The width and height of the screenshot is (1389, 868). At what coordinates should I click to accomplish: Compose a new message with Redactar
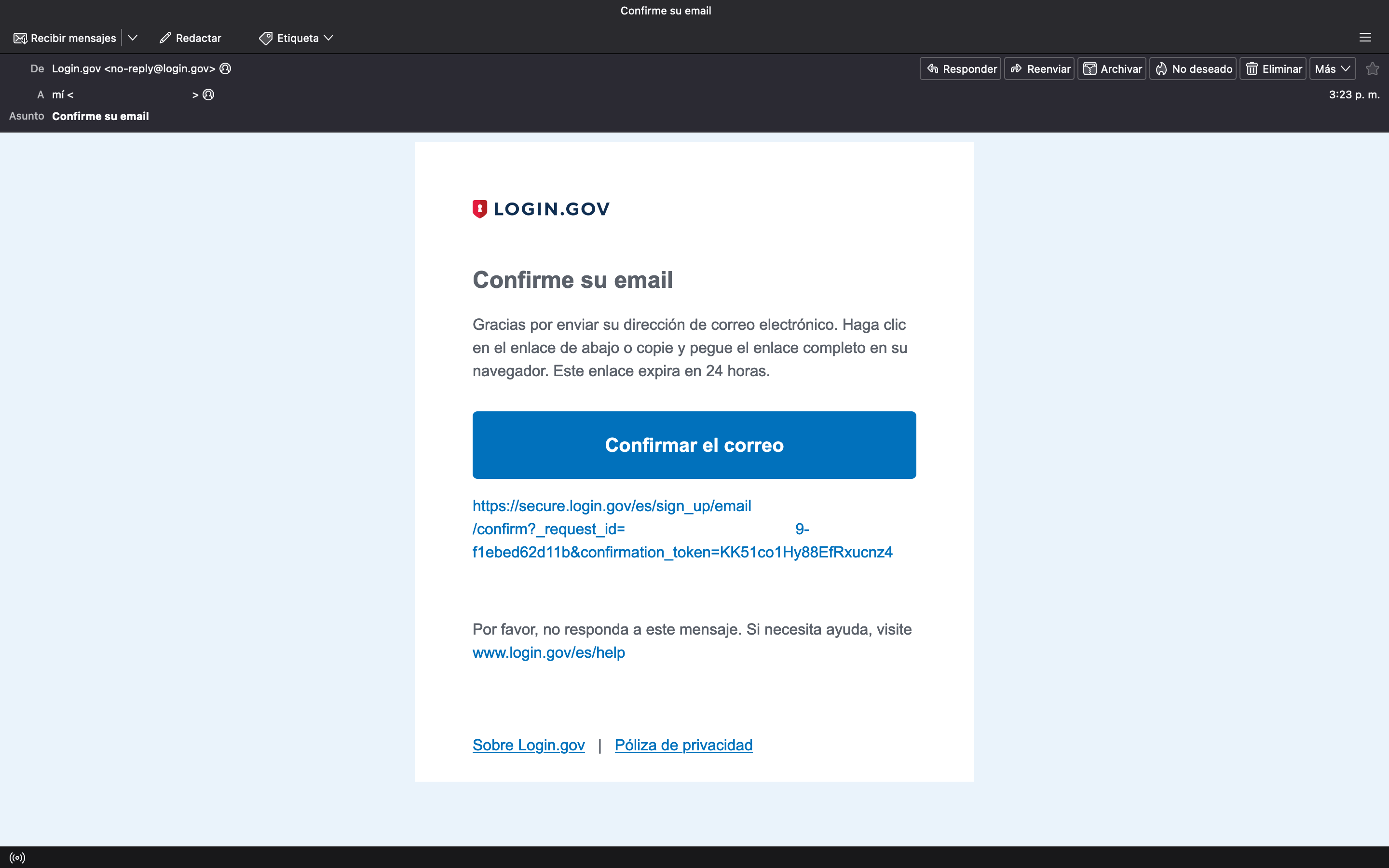190,38
